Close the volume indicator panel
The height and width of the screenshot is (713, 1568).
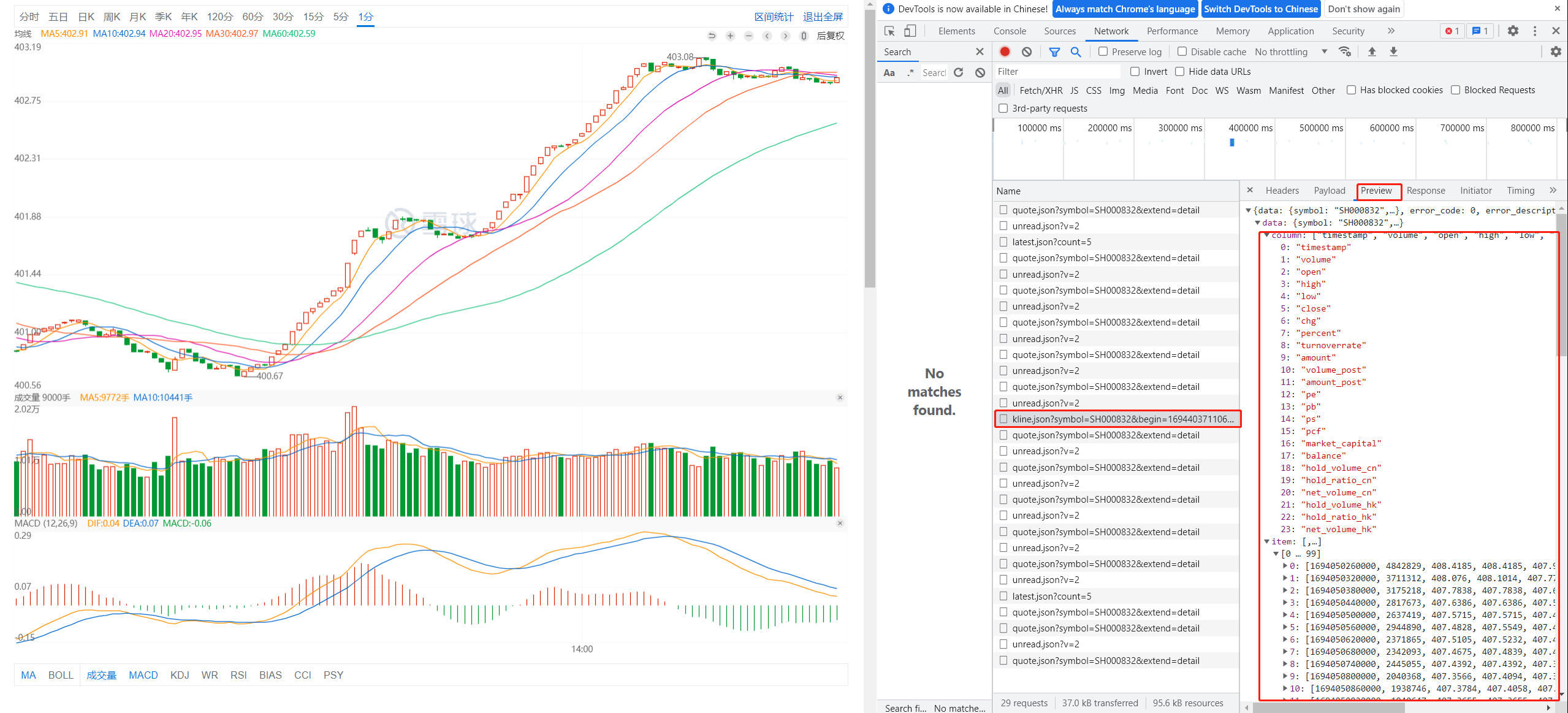coord(840,397)
